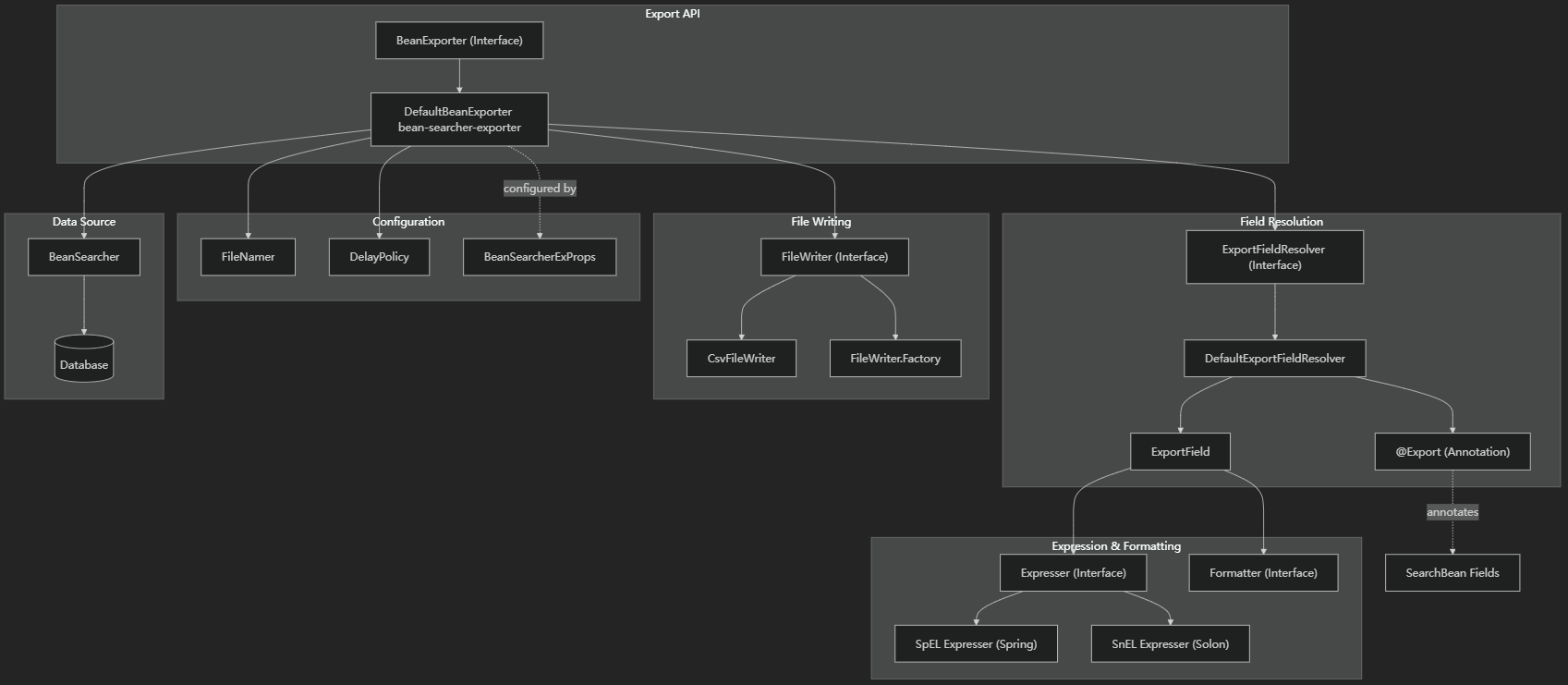Select the DefaultBeanExporter node
1568x685 pixels.
coord(459,119)
